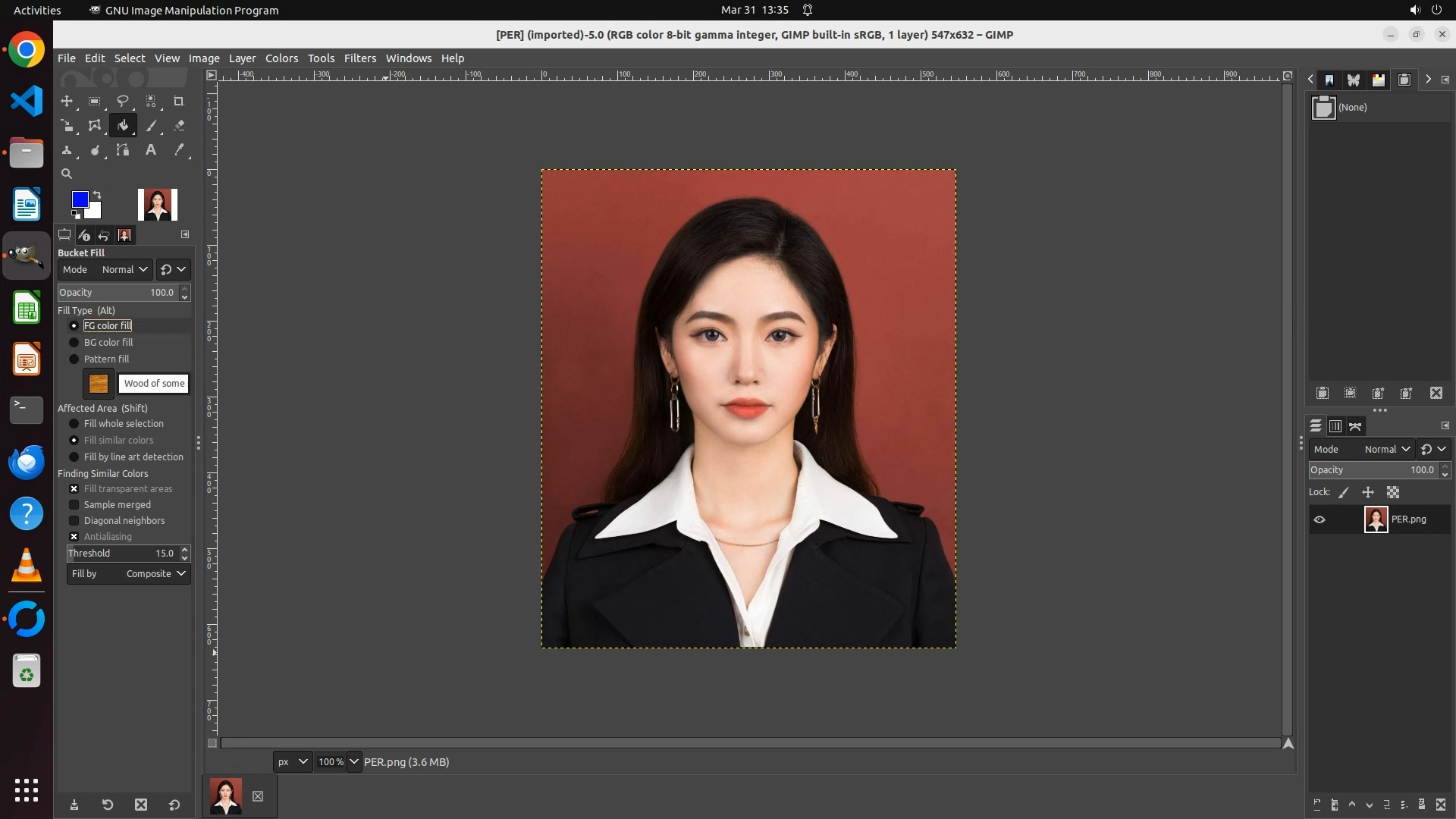Enable the Sample merged checkbox
Screen dimensions: 1456x819
coord(74,505)
